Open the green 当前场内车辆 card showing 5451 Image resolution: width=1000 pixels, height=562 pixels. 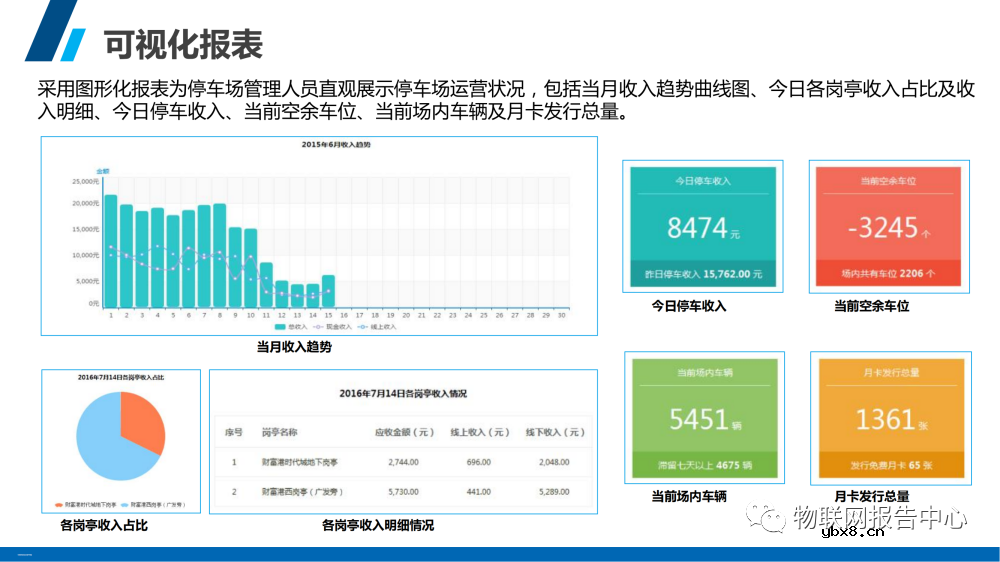click(x=705, y=418)
